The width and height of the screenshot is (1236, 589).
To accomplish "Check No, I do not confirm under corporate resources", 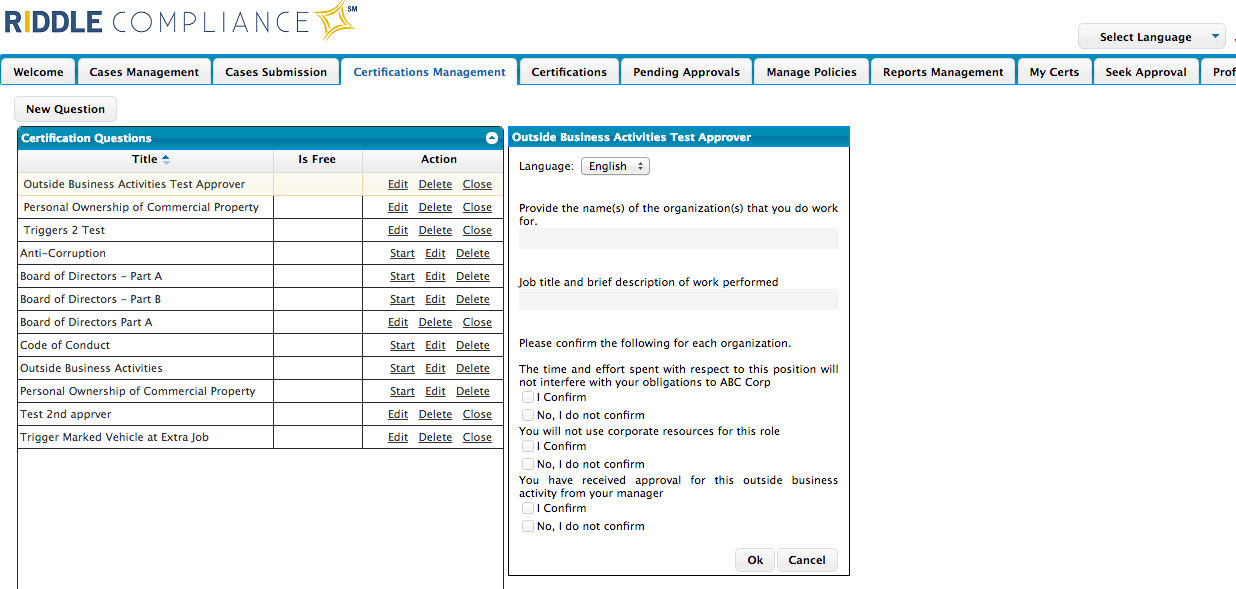I will click(x=528, y=464).
